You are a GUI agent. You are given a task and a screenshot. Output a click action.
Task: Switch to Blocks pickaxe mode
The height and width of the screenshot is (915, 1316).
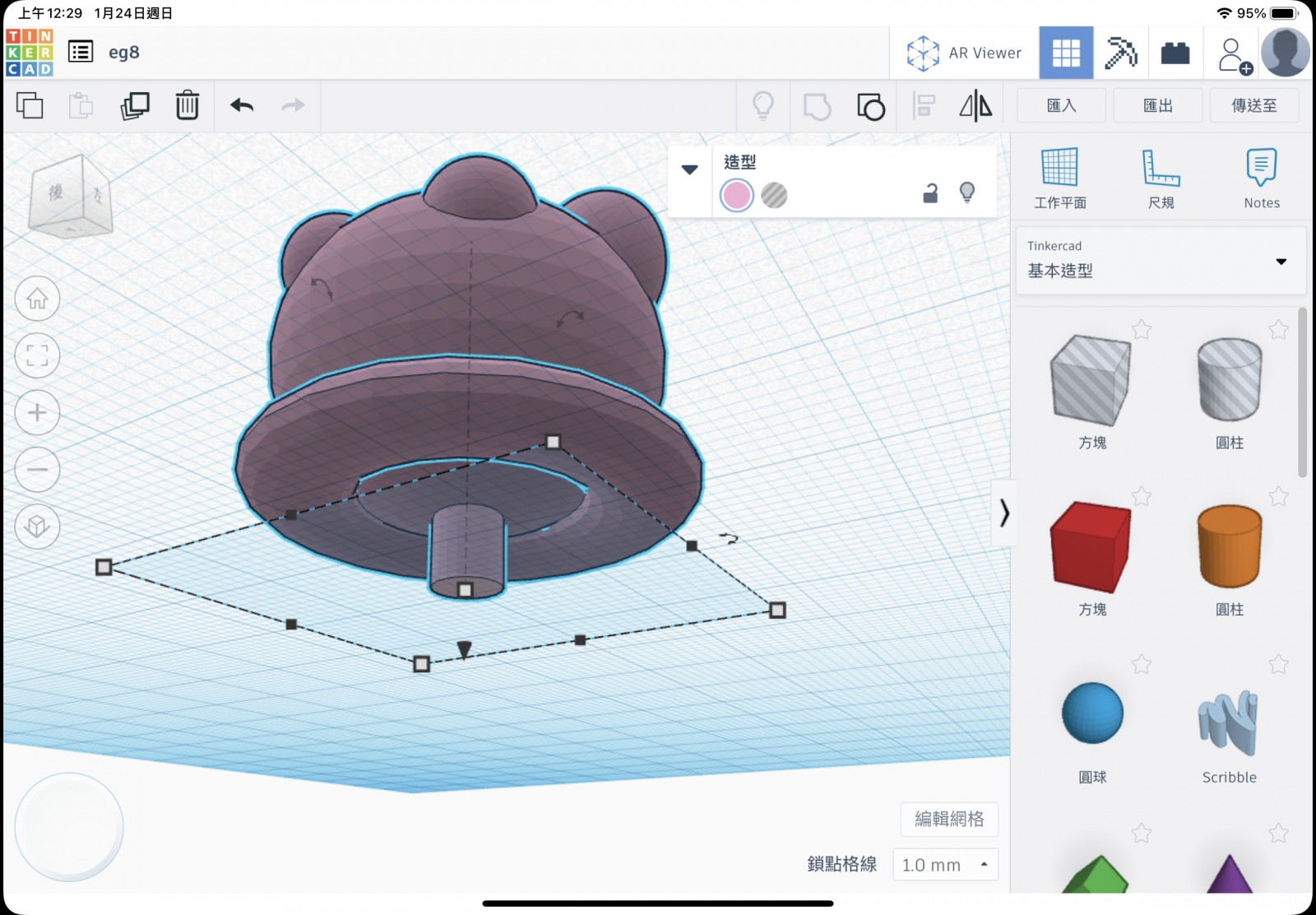click(x=1120, y=53)
